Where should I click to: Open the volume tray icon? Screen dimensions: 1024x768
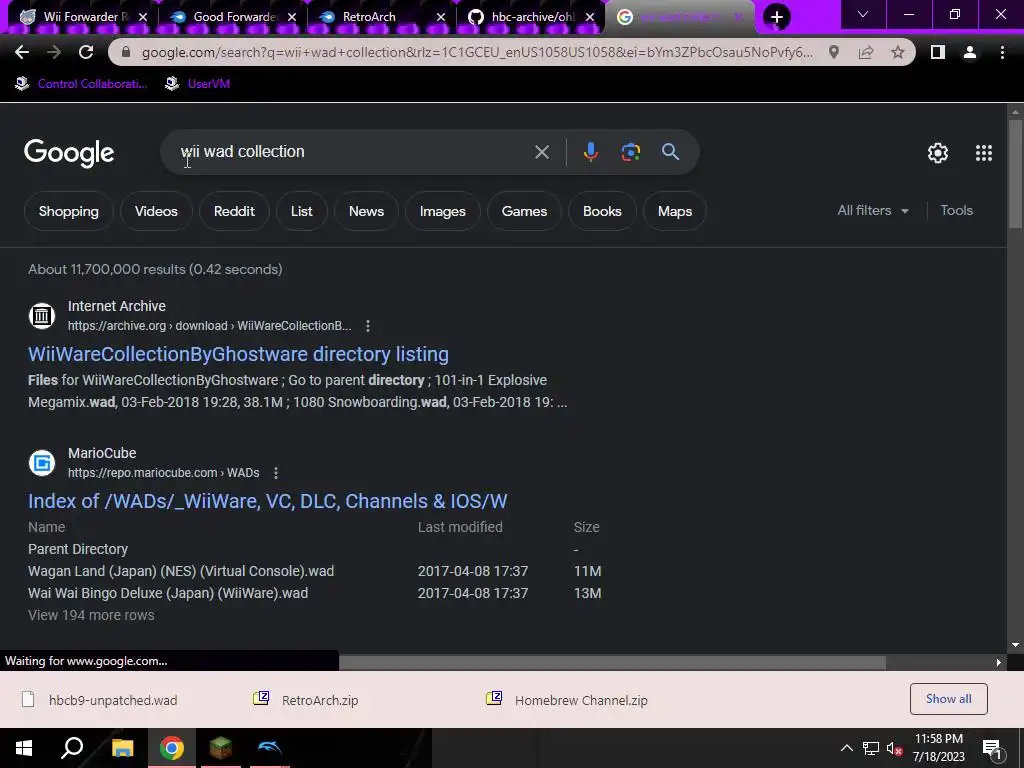click(893, 748)
